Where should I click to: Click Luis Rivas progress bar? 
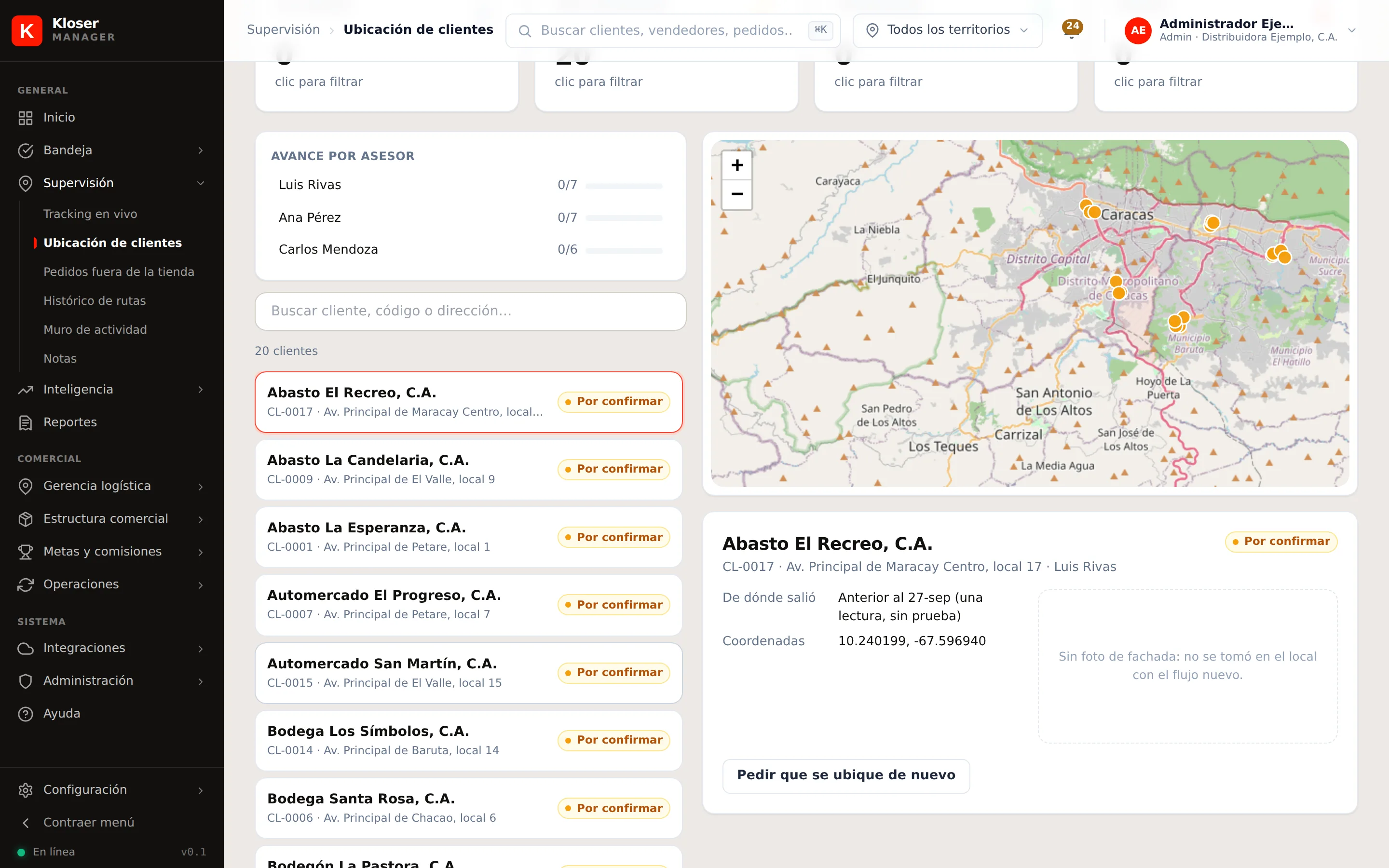(x=624, y=186)
